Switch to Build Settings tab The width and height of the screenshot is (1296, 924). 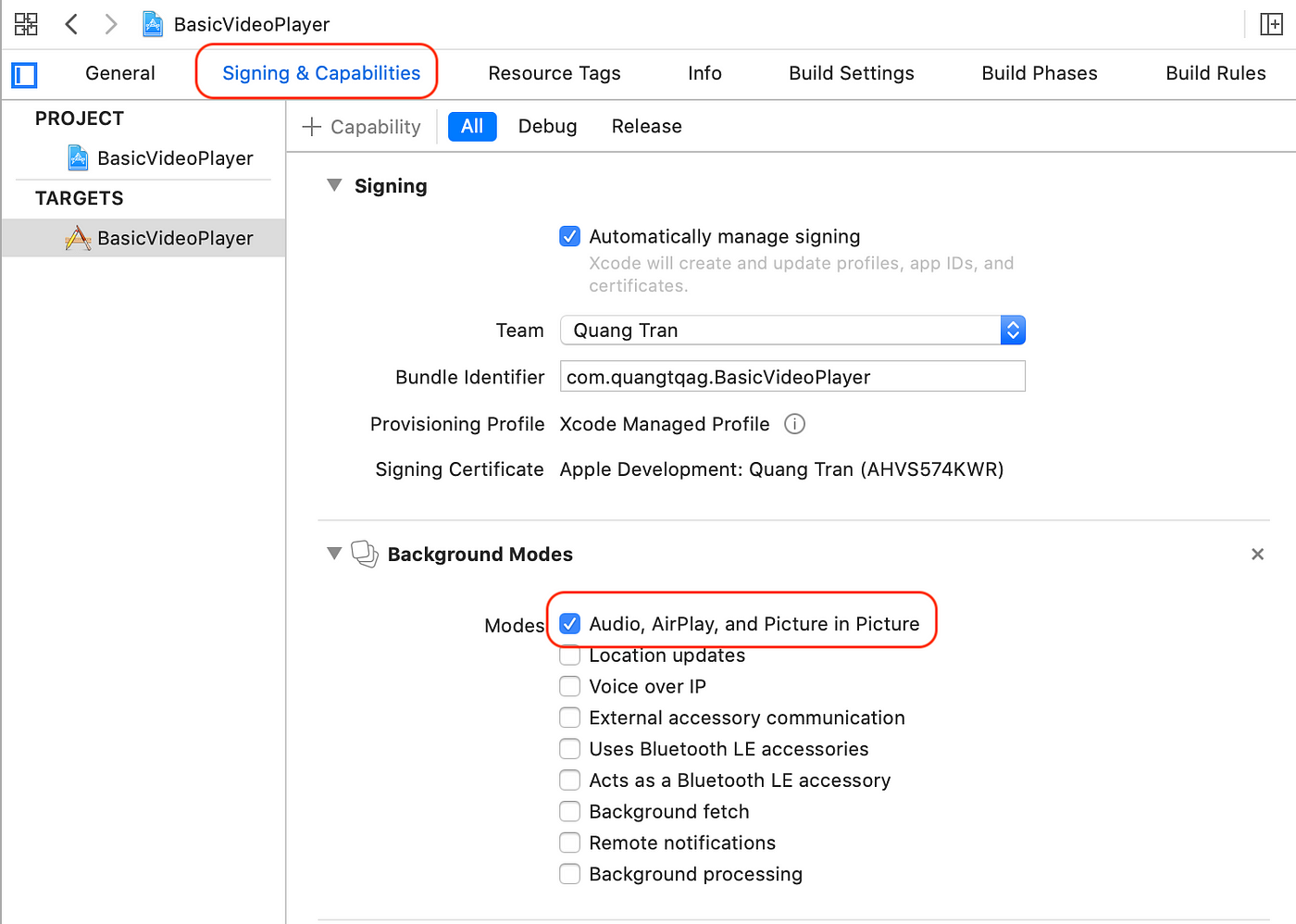[852, 73]
